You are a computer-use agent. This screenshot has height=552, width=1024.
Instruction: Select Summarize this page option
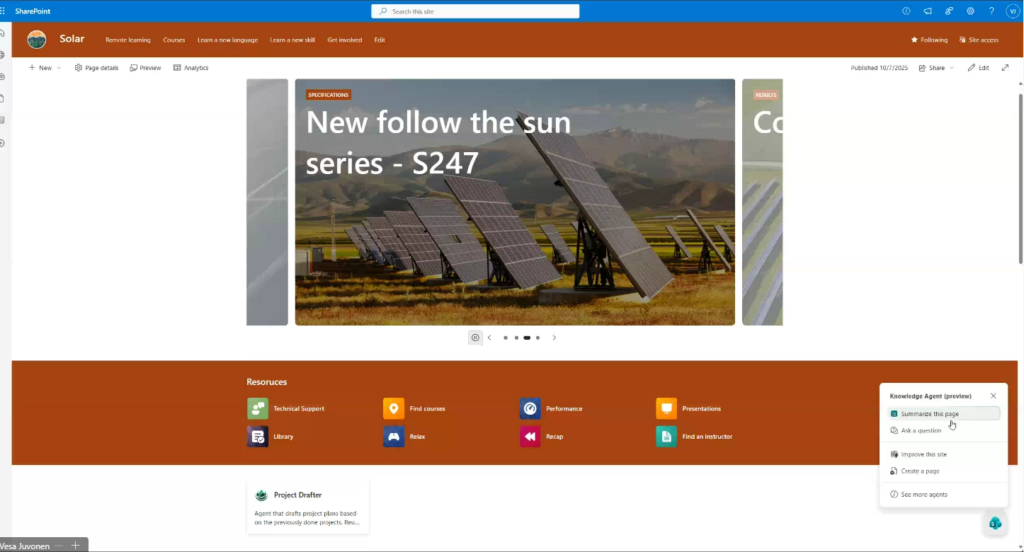coord(944,414)
